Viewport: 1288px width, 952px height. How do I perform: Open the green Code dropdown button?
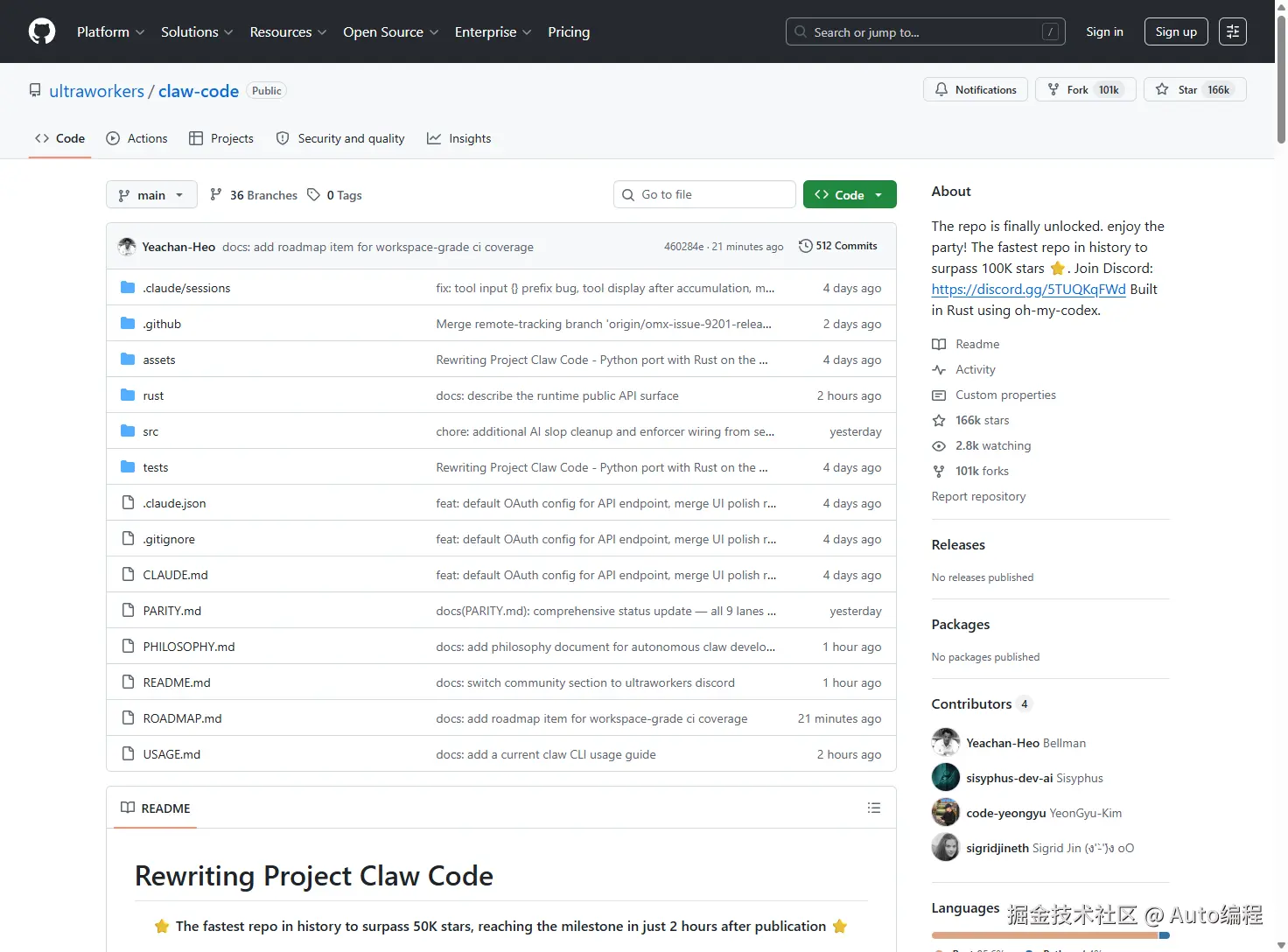(x=850, y=194)
